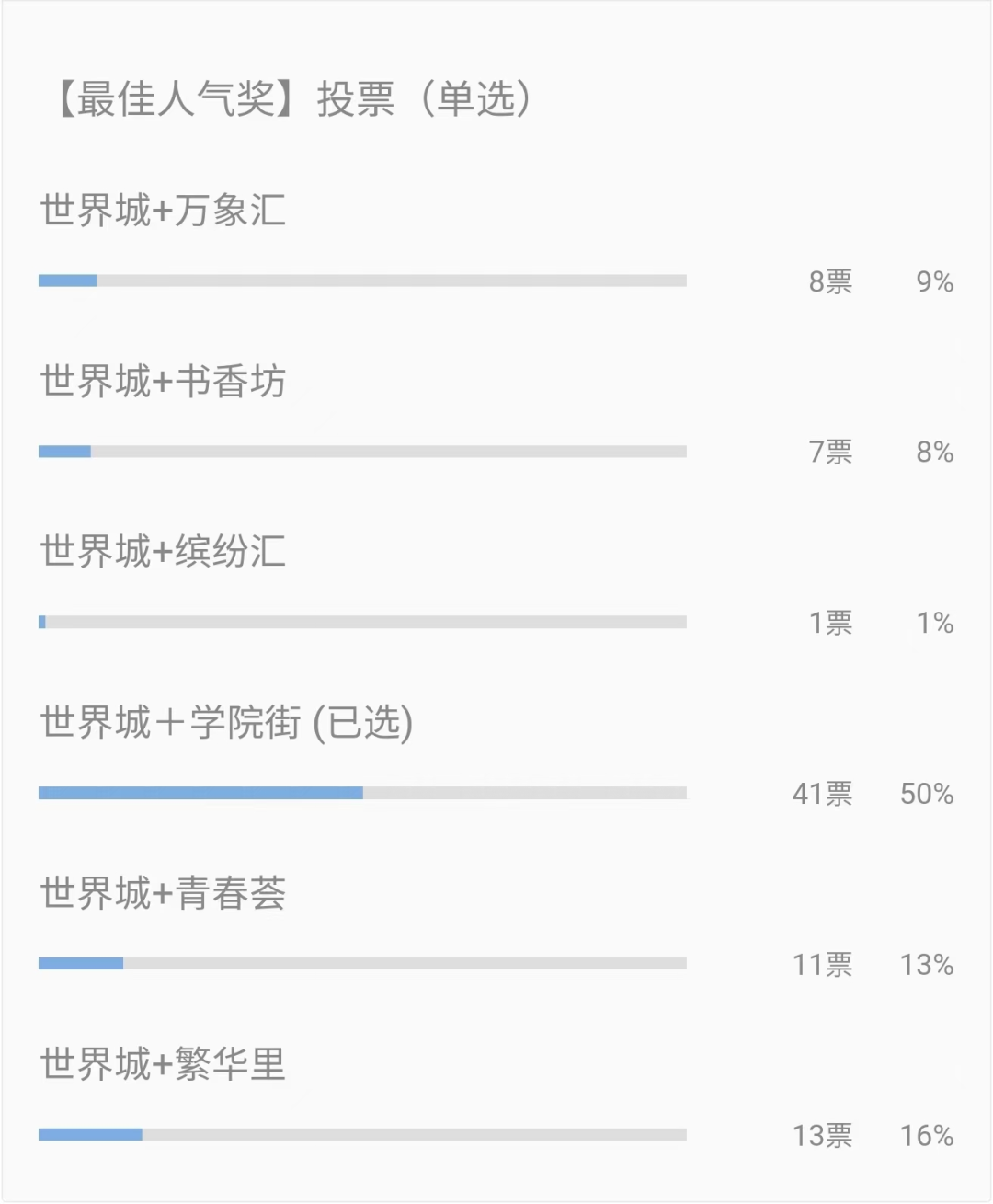Screen dimensions: 993x1204
Task: Click the 41票 vote count
Action: pos(823,794)
